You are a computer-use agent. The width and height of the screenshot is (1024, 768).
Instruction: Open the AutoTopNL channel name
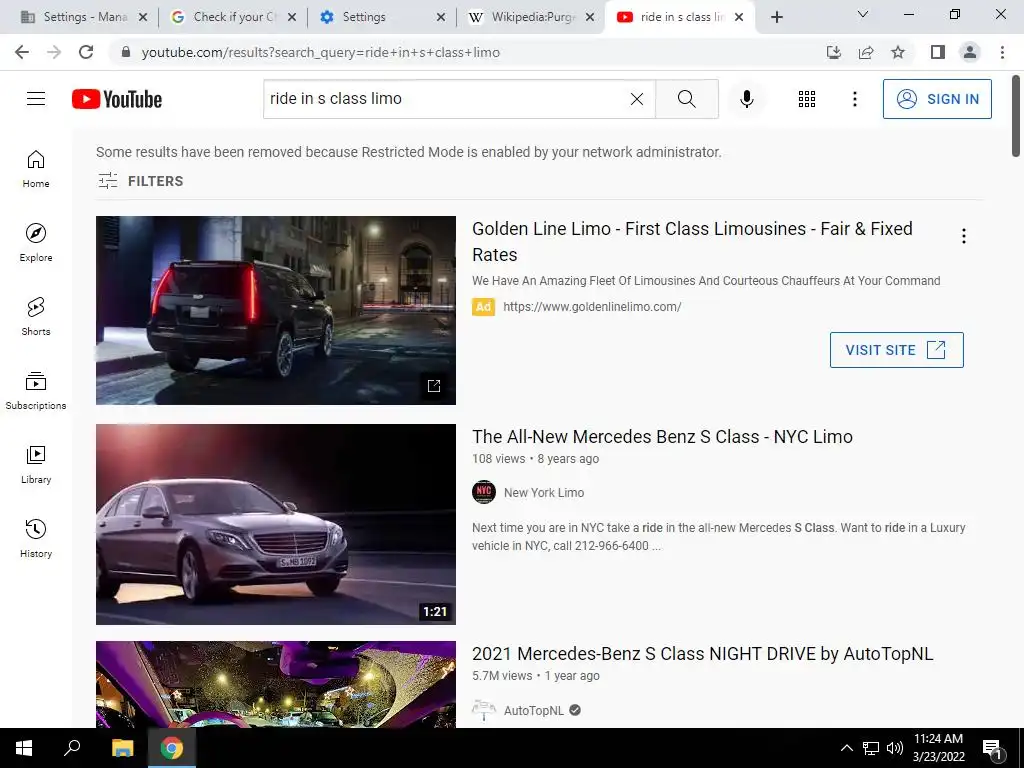click(534, 711)
